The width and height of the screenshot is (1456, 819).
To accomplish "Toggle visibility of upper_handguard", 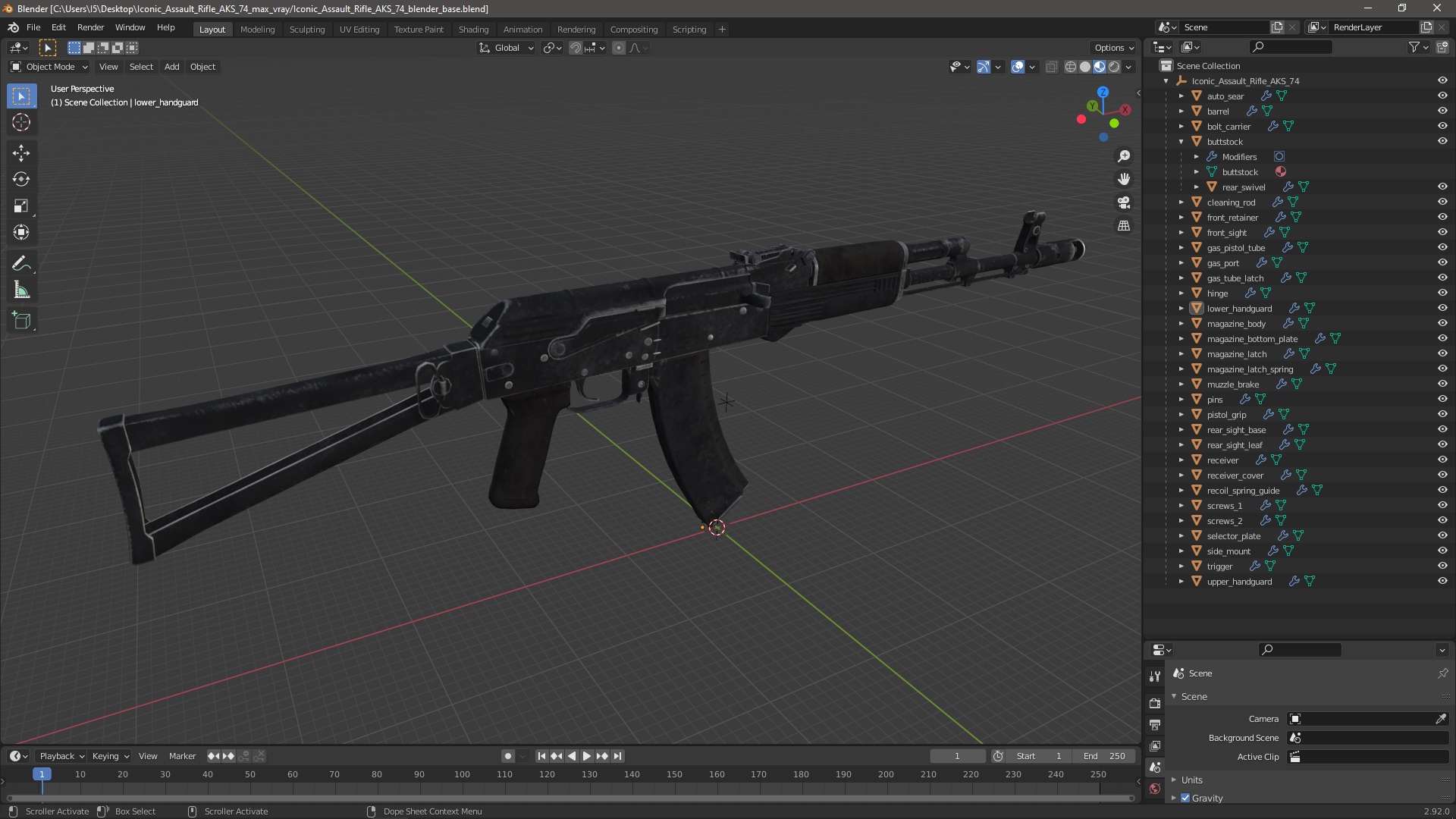I will coord(1442,581).
